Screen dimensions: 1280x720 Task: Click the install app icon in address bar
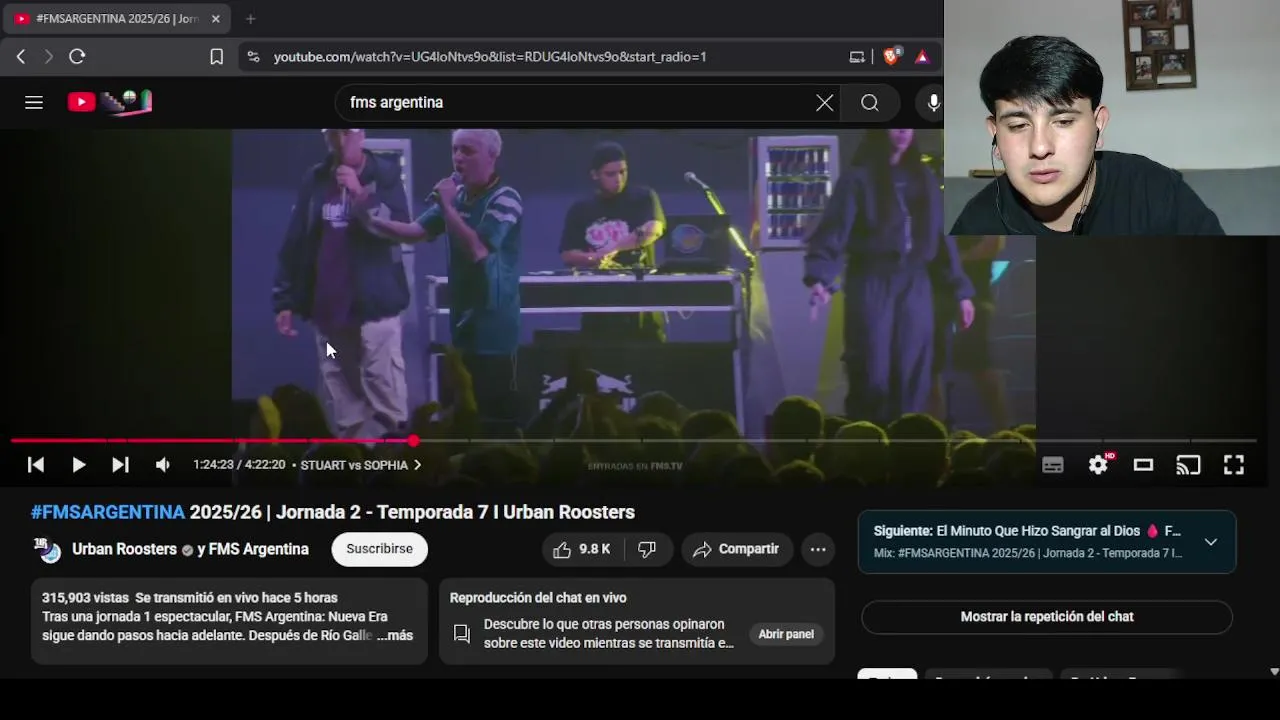857,57
